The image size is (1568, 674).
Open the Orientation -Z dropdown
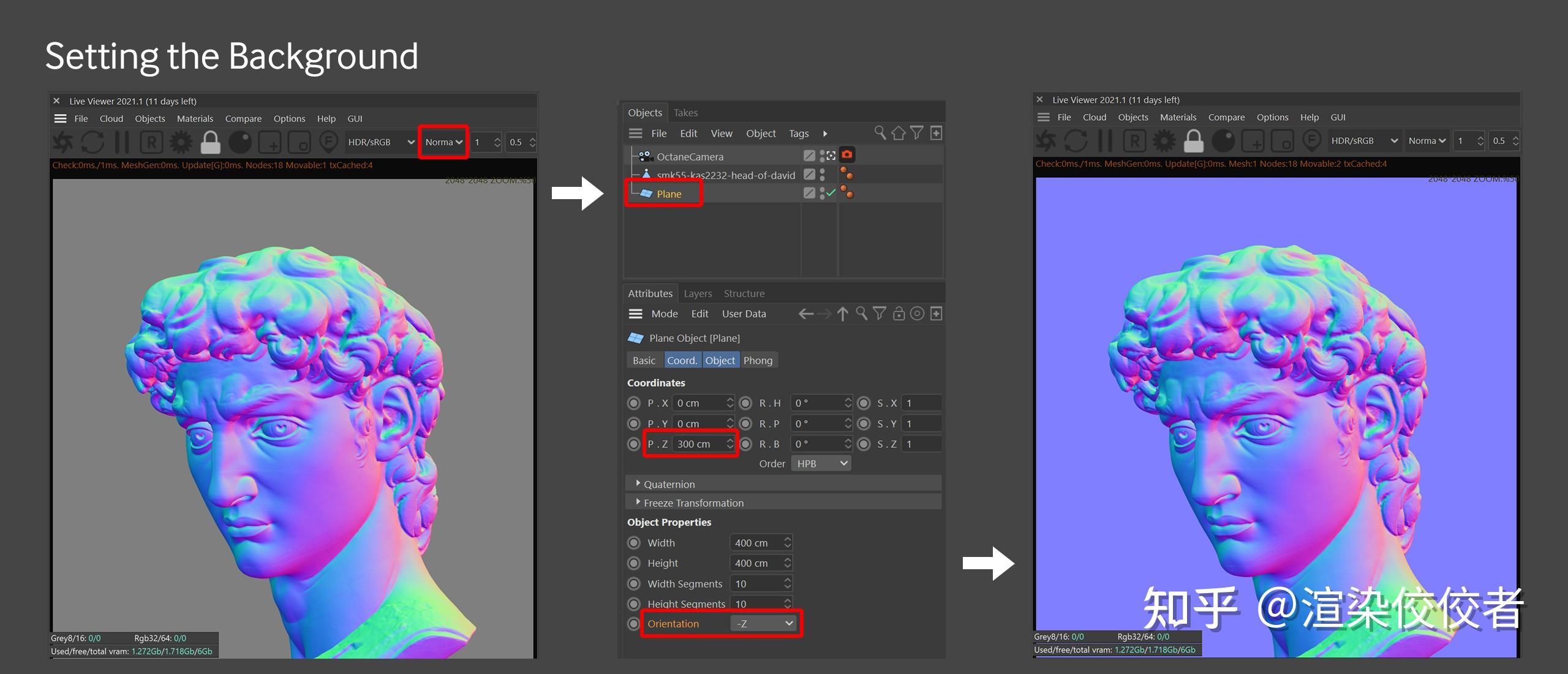coord(764,624)
